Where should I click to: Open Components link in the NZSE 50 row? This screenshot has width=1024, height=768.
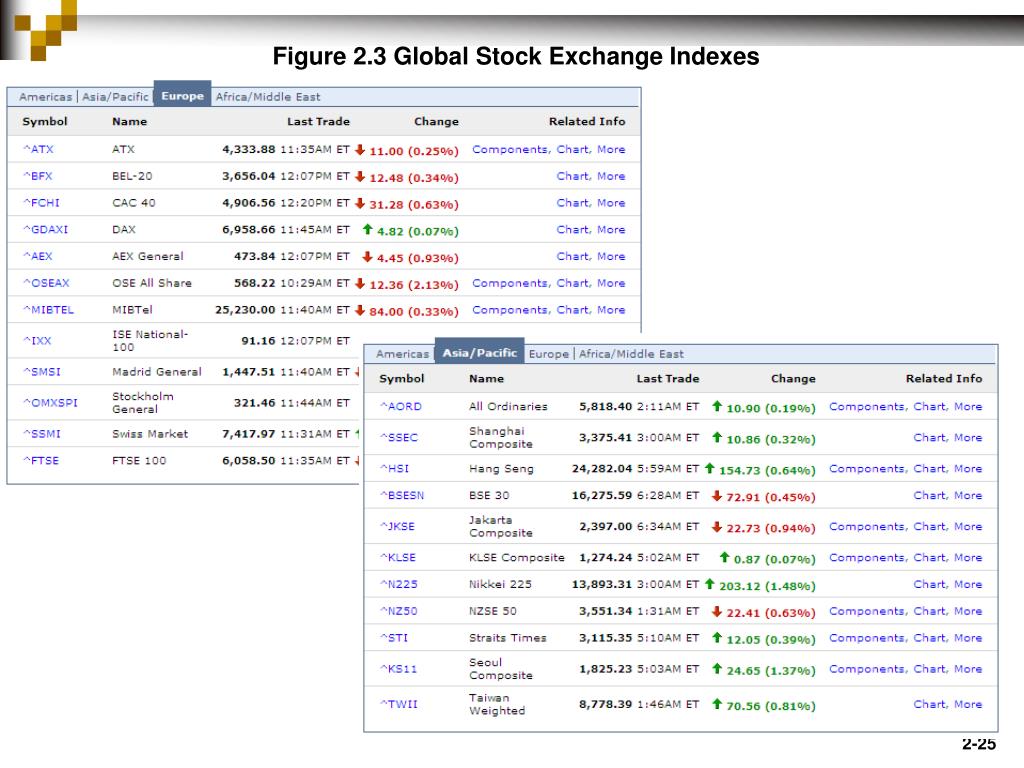[x=868, y=611]
